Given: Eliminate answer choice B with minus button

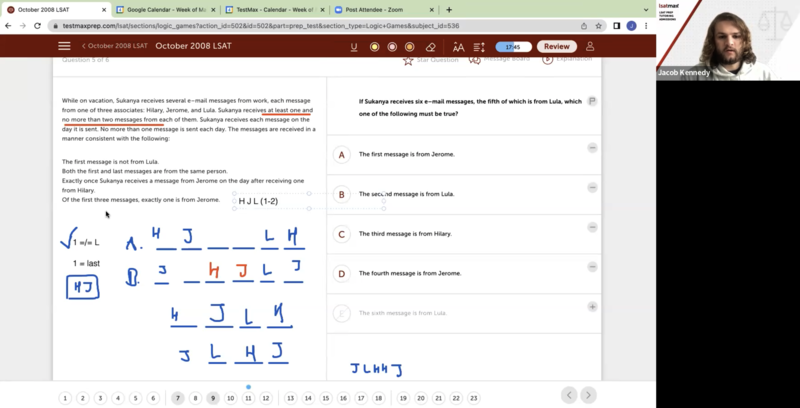Looking at the screenshot, I should pyautogui.click(x=593, y=187).
